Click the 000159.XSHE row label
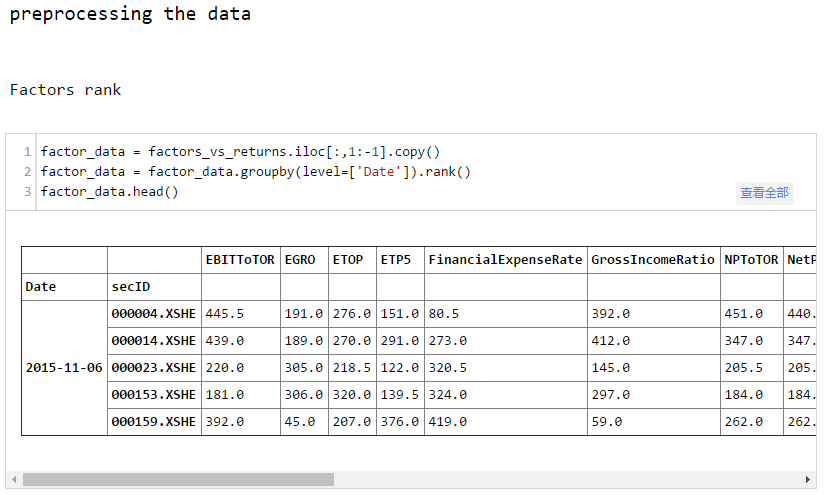Screen dimensions: 825x495 (x=153, y=422)
